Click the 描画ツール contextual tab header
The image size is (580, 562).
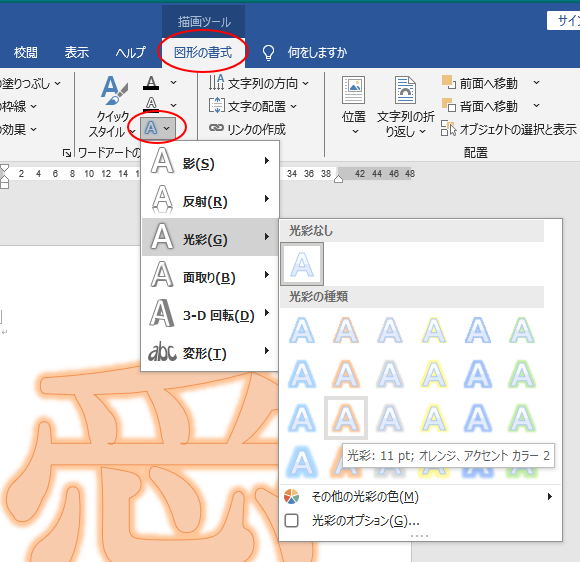pos(203,21)
